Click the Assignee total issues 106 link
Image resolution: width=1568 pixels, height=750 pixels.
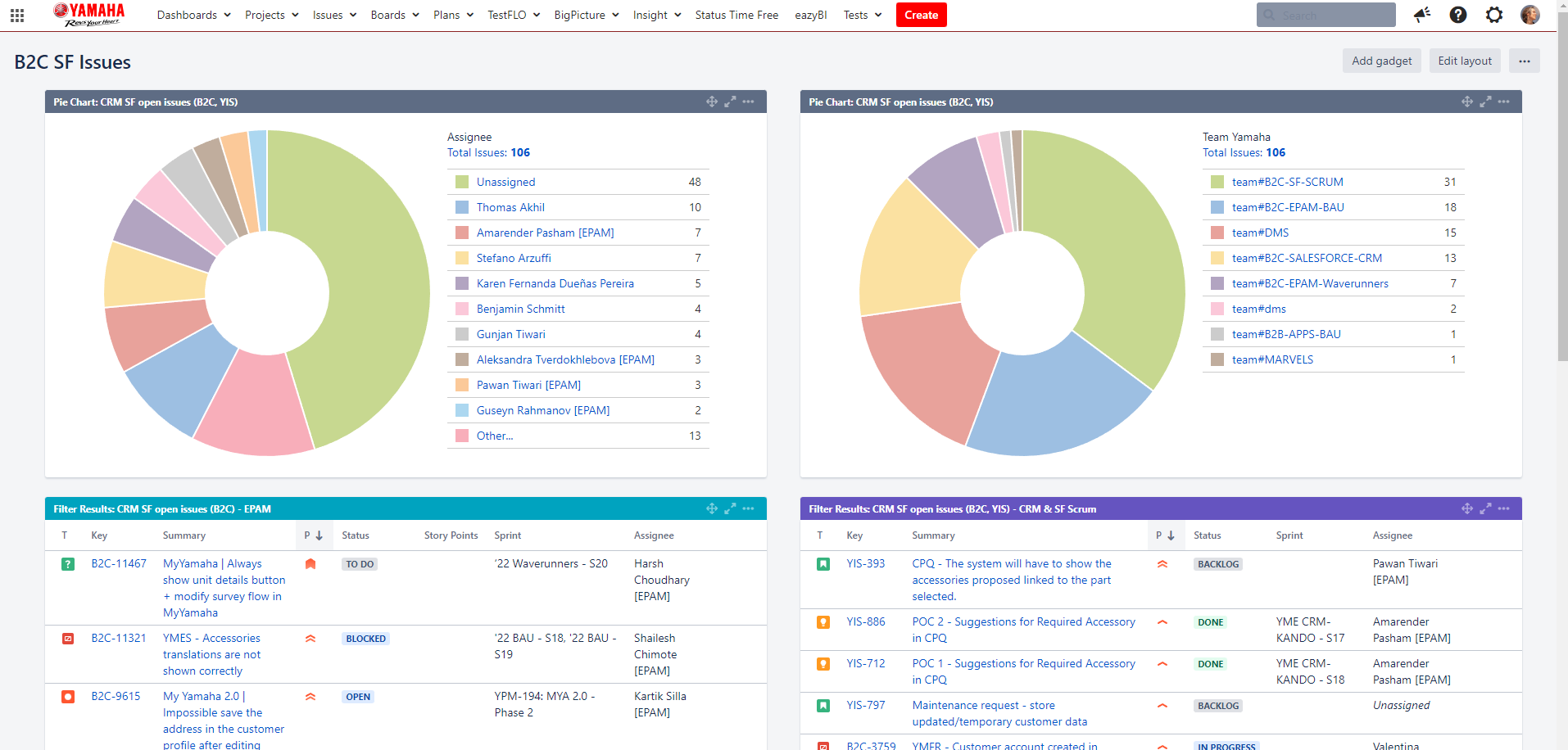[520, 152]
